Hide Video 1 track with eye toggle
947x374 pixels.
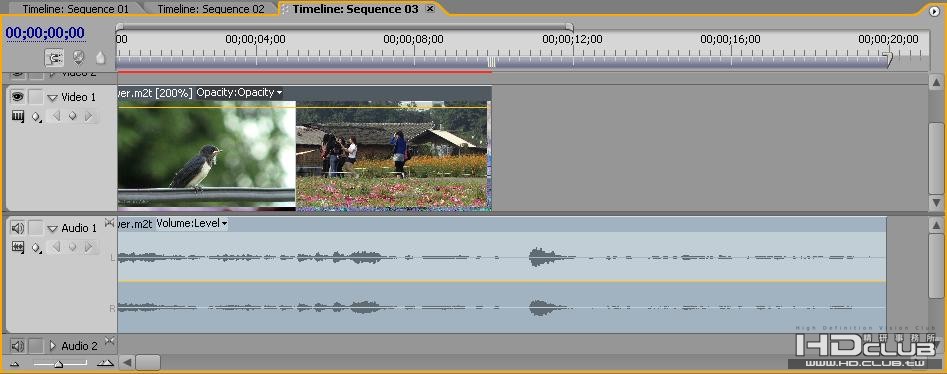click(x=18, y=97)
